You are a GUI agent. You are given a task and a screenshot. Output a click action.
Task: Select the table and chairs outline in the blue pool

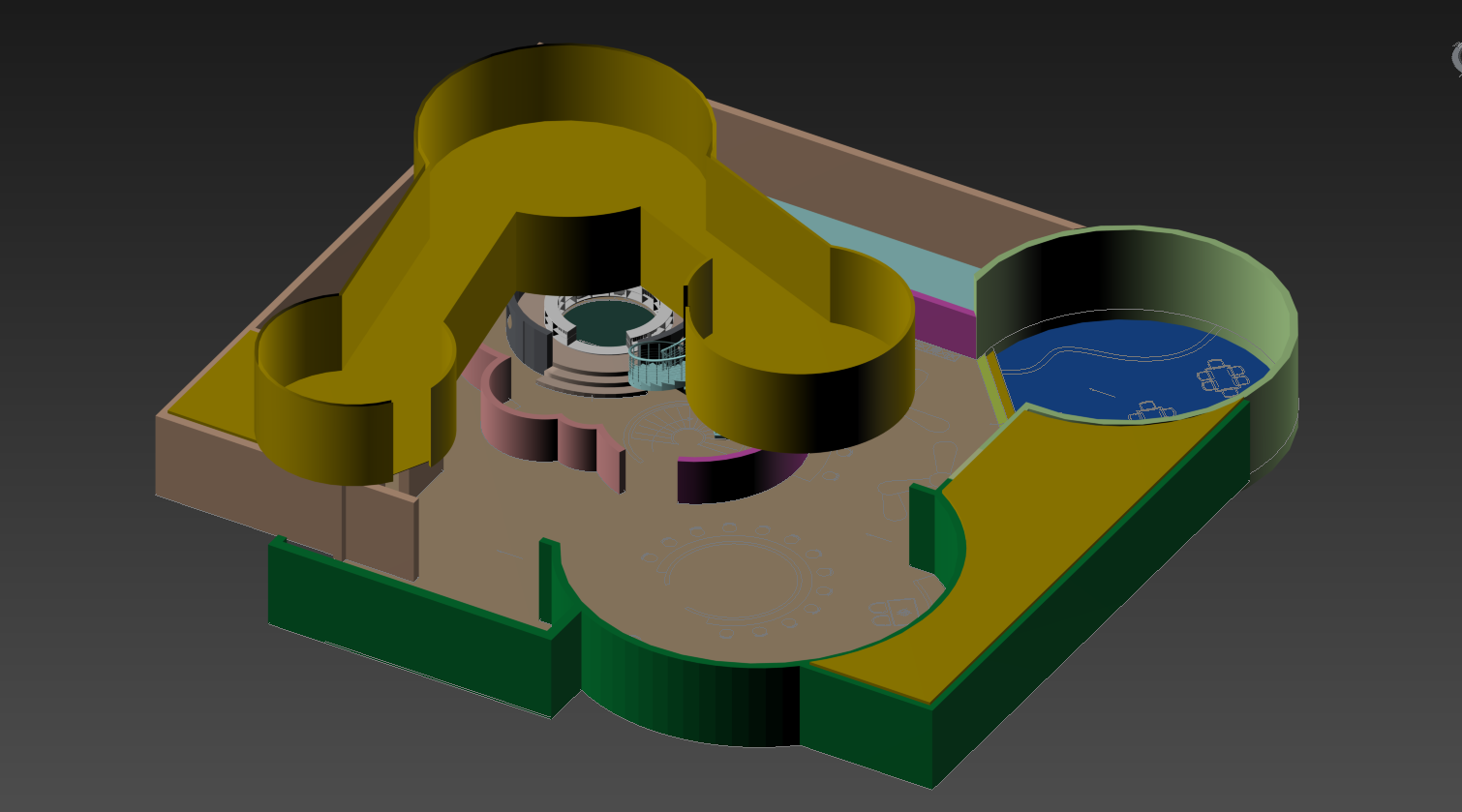click(x=1225, y=377)
